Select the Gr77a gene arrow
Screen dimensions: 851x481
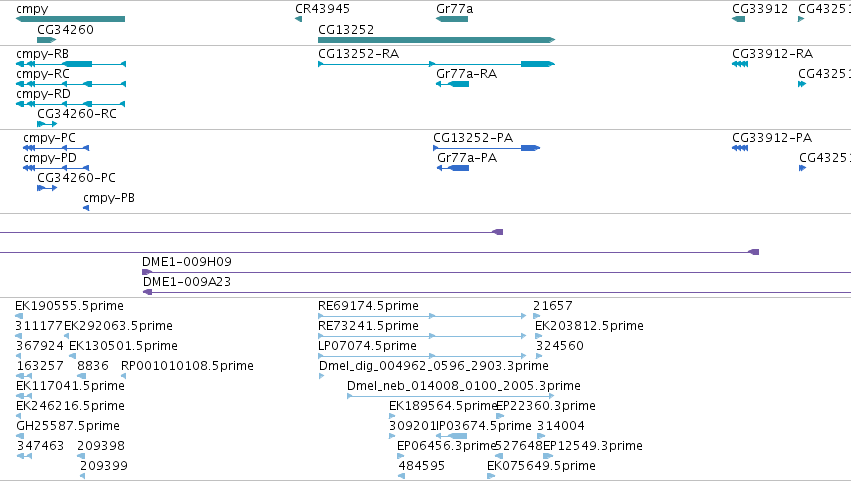pyautogui.click(x=452, y=19)
